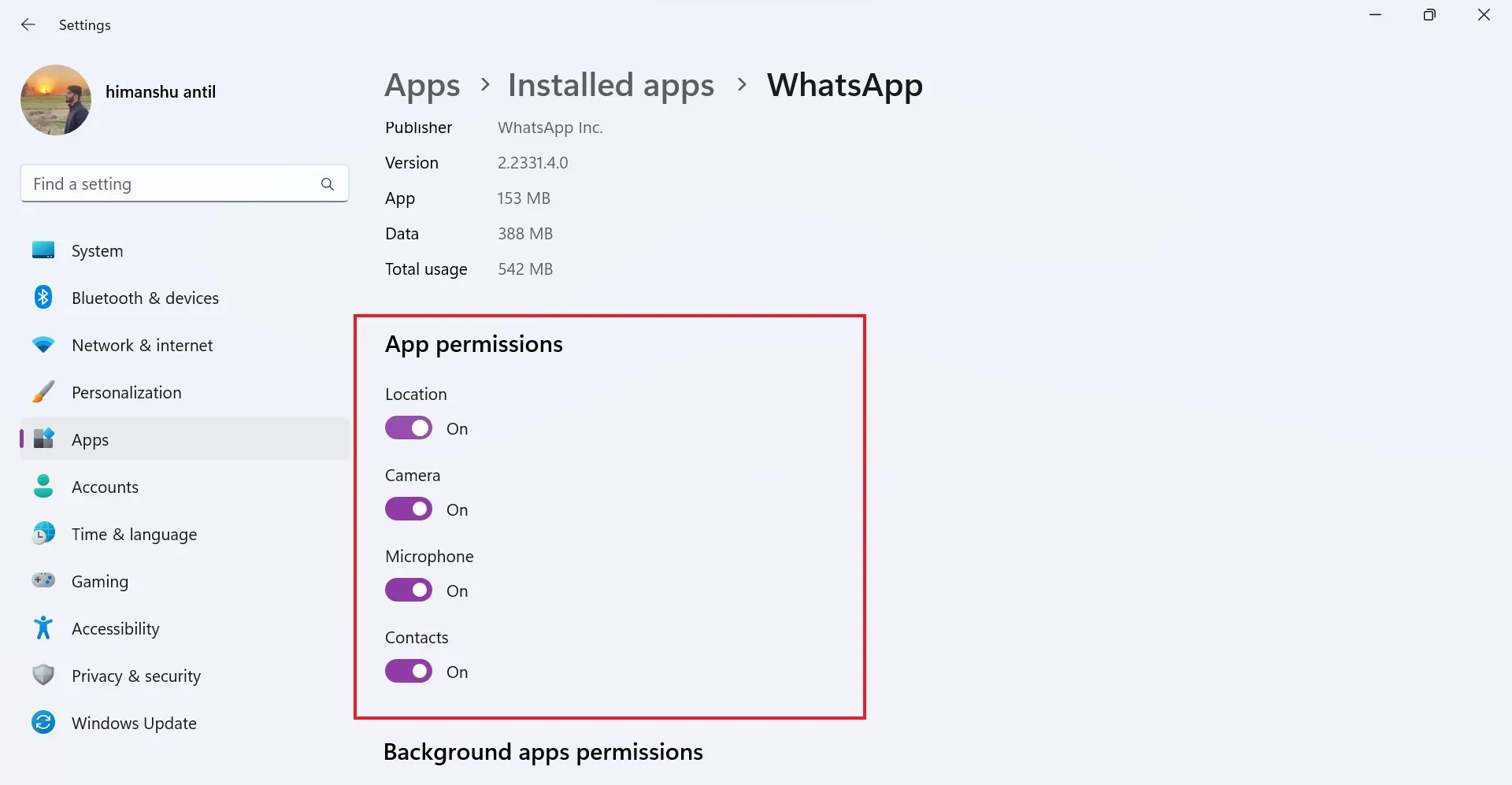Disable the Camera permission toggle
This screenshot has width=1512, height=785.
(408, 509)
